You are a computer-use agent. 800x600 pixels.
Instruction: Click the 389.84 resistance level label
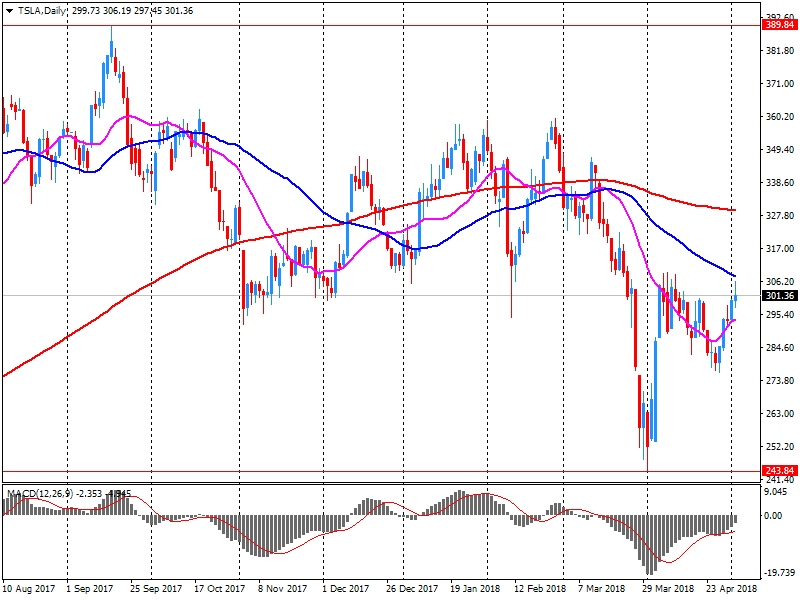(x=778, y=26)
